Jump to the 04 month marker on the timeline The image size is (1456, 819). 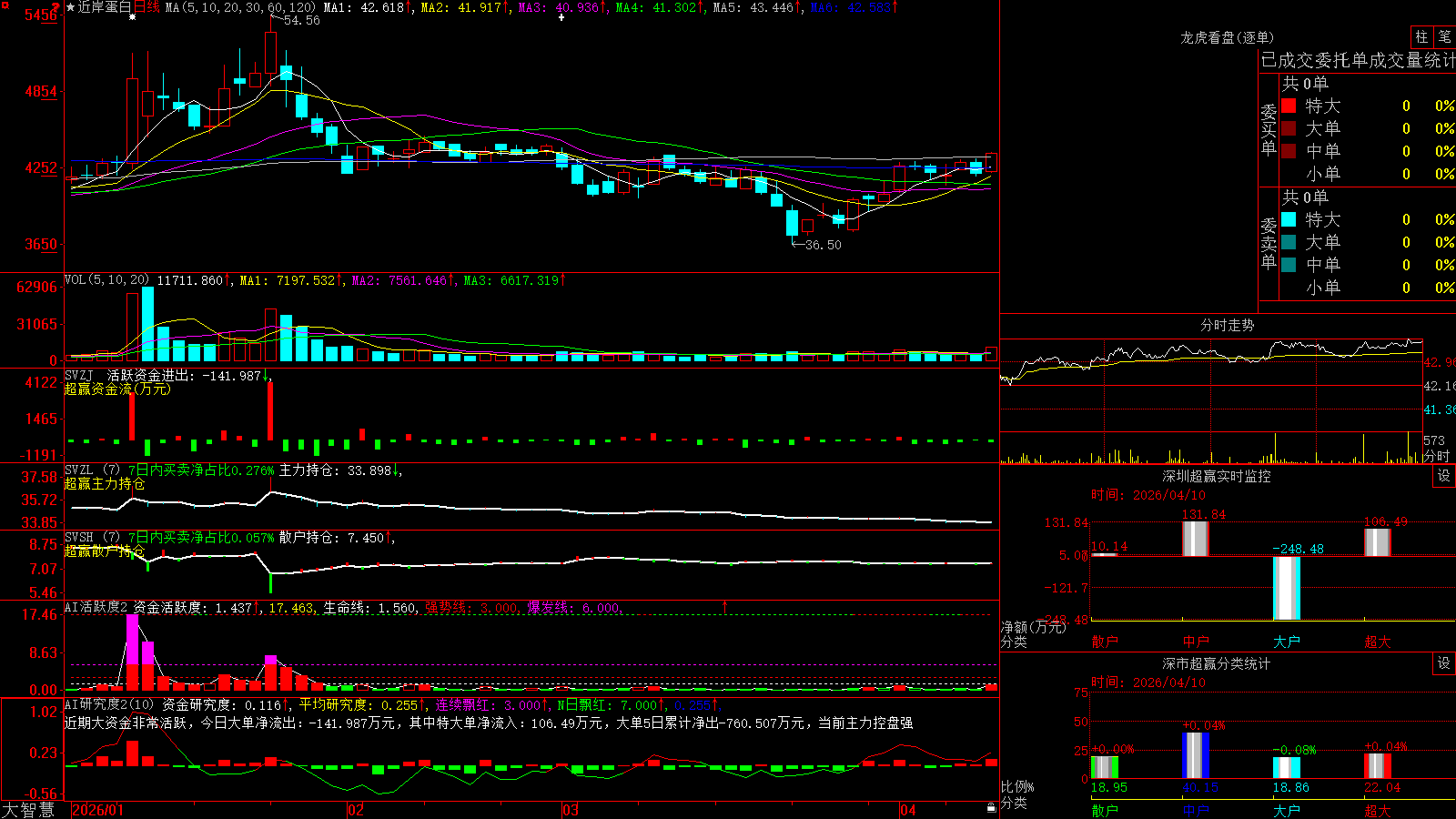tap(908, 810)
